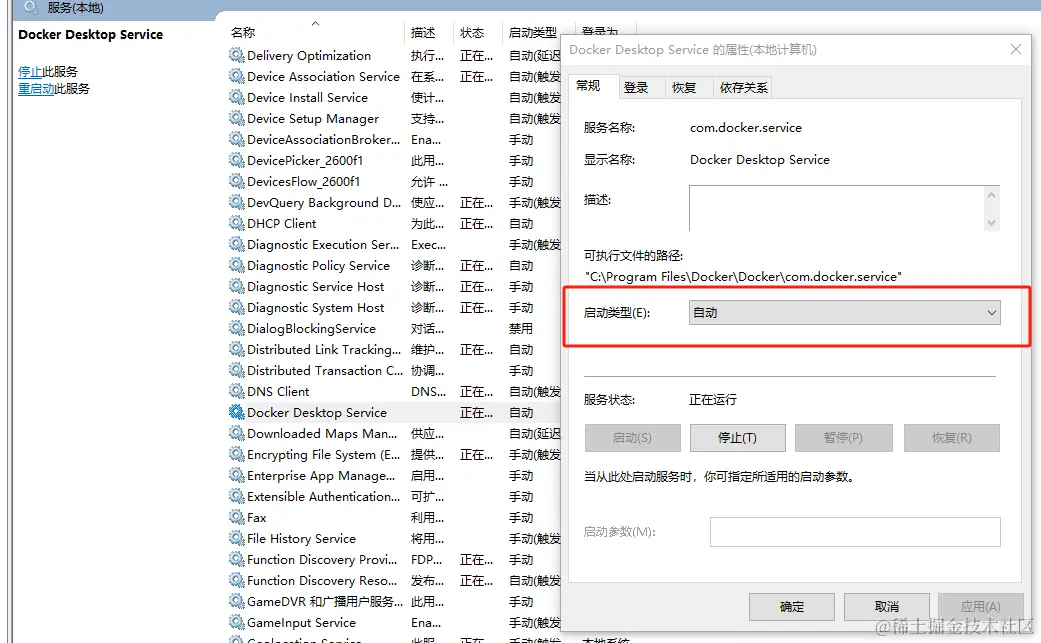Click the 服务(本地) header title
This screenshot has width=1041, height=643.
pyautogui.click(x=75, y=8)
